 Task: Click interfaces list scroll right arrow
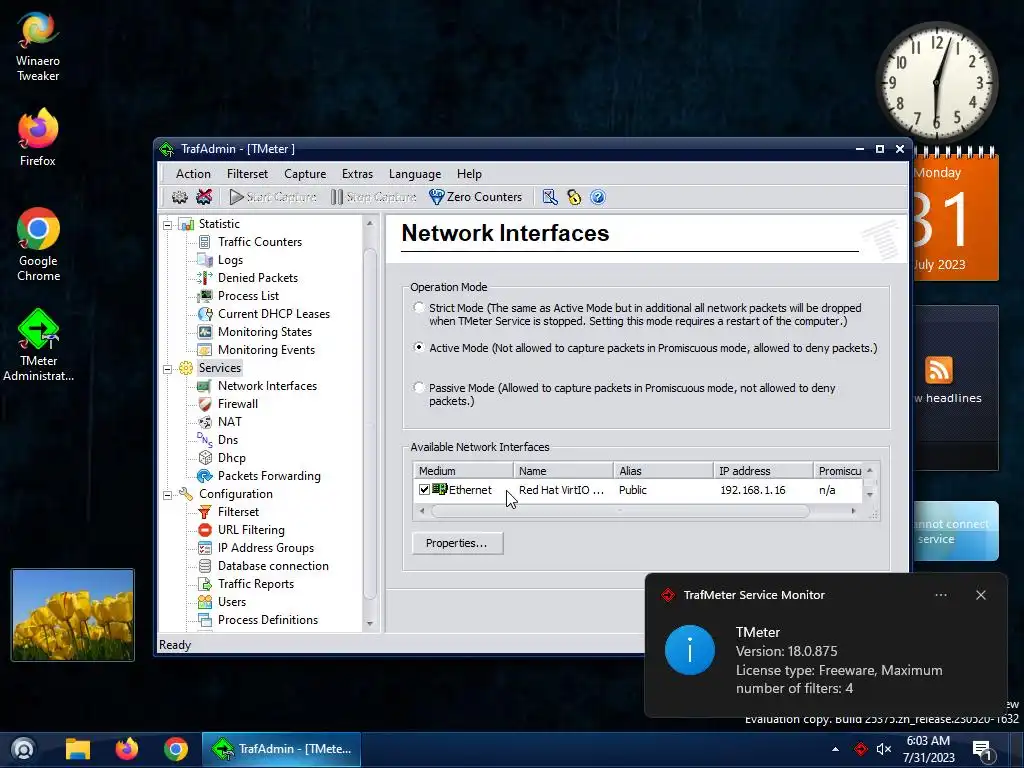(854, 511)
